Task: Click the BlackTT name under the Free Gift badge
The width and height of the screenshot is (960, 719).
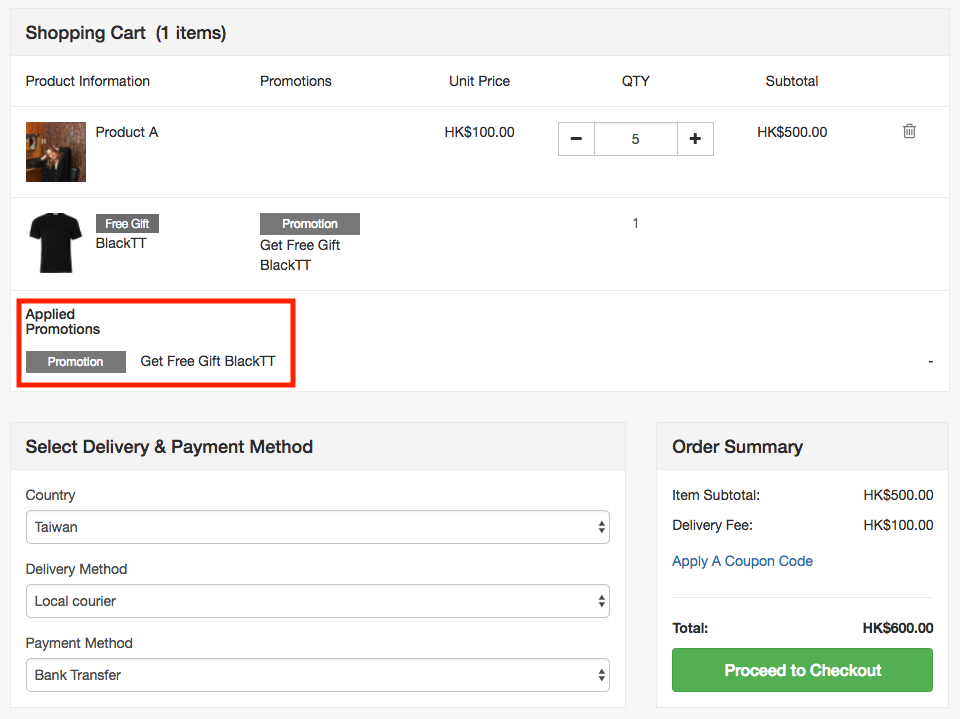Action: tap(121, 243)
